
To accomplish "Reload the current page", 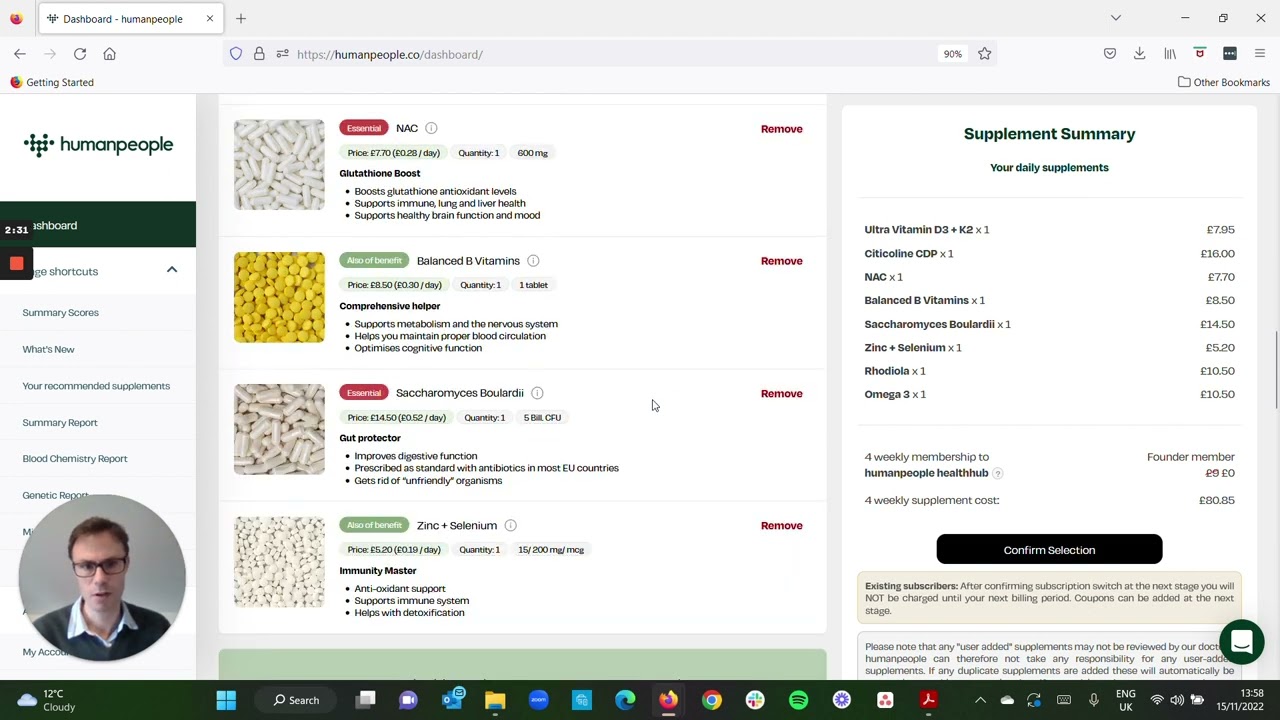I will click(80, 54).
